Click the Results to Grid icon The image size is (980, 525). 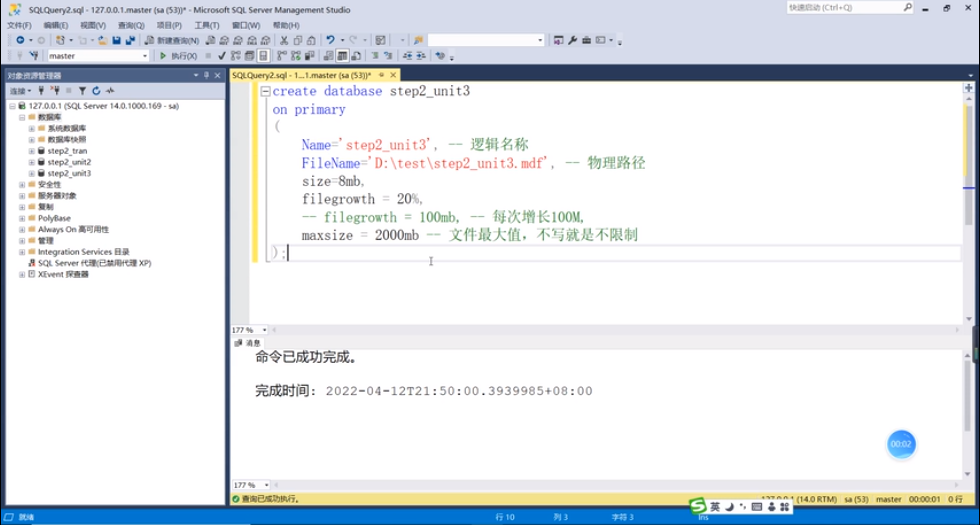point(342,56)
